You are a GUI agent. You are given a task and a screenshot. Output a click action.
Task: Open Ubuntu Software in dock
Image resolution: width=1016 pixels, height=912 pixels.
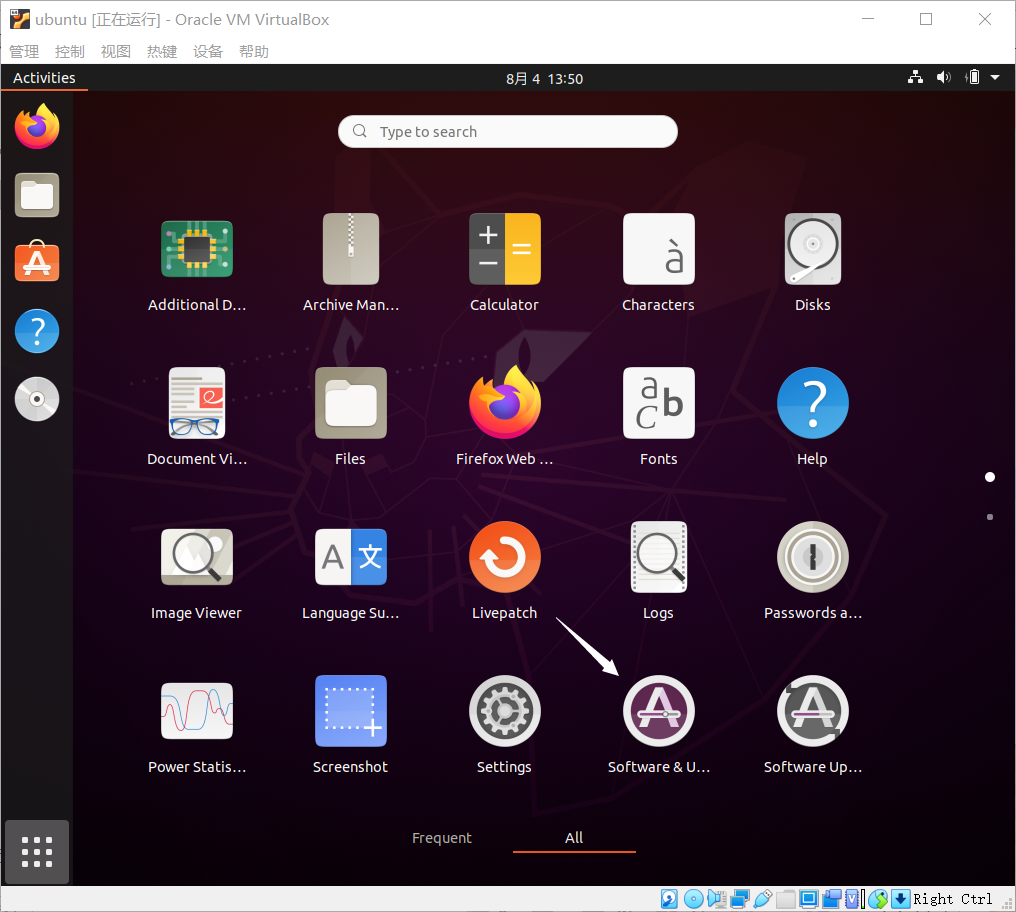coord(37,262)
